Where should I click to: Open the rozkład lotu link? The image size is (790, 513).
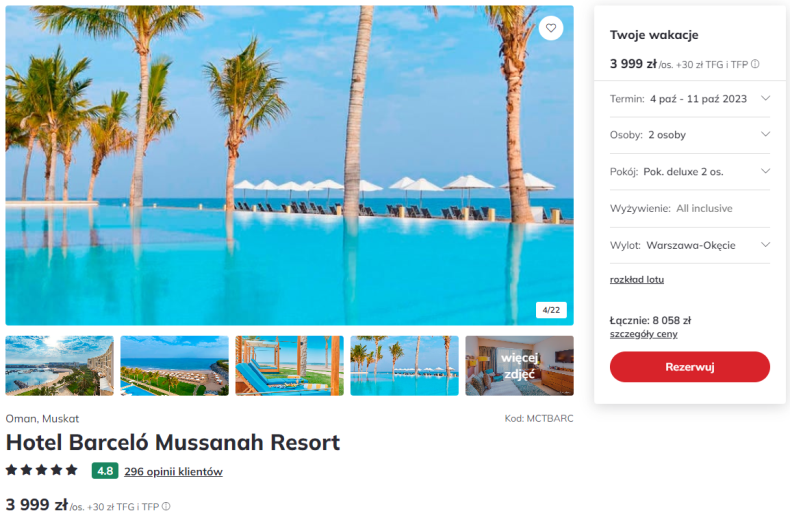(x=637, y=279)
